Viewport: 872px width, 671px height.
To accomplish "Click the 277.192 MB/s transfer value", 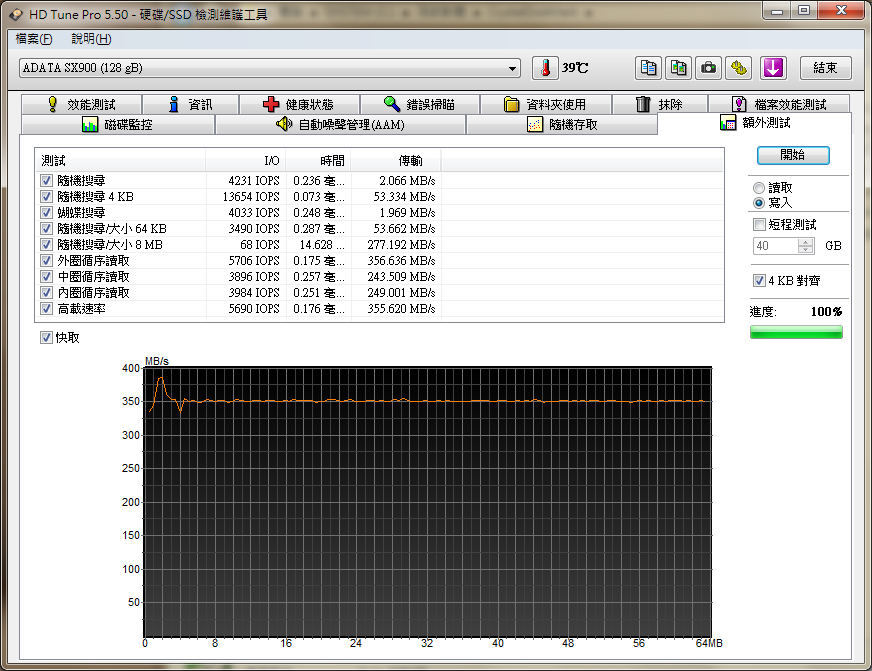I will click(x=402, y=245).
